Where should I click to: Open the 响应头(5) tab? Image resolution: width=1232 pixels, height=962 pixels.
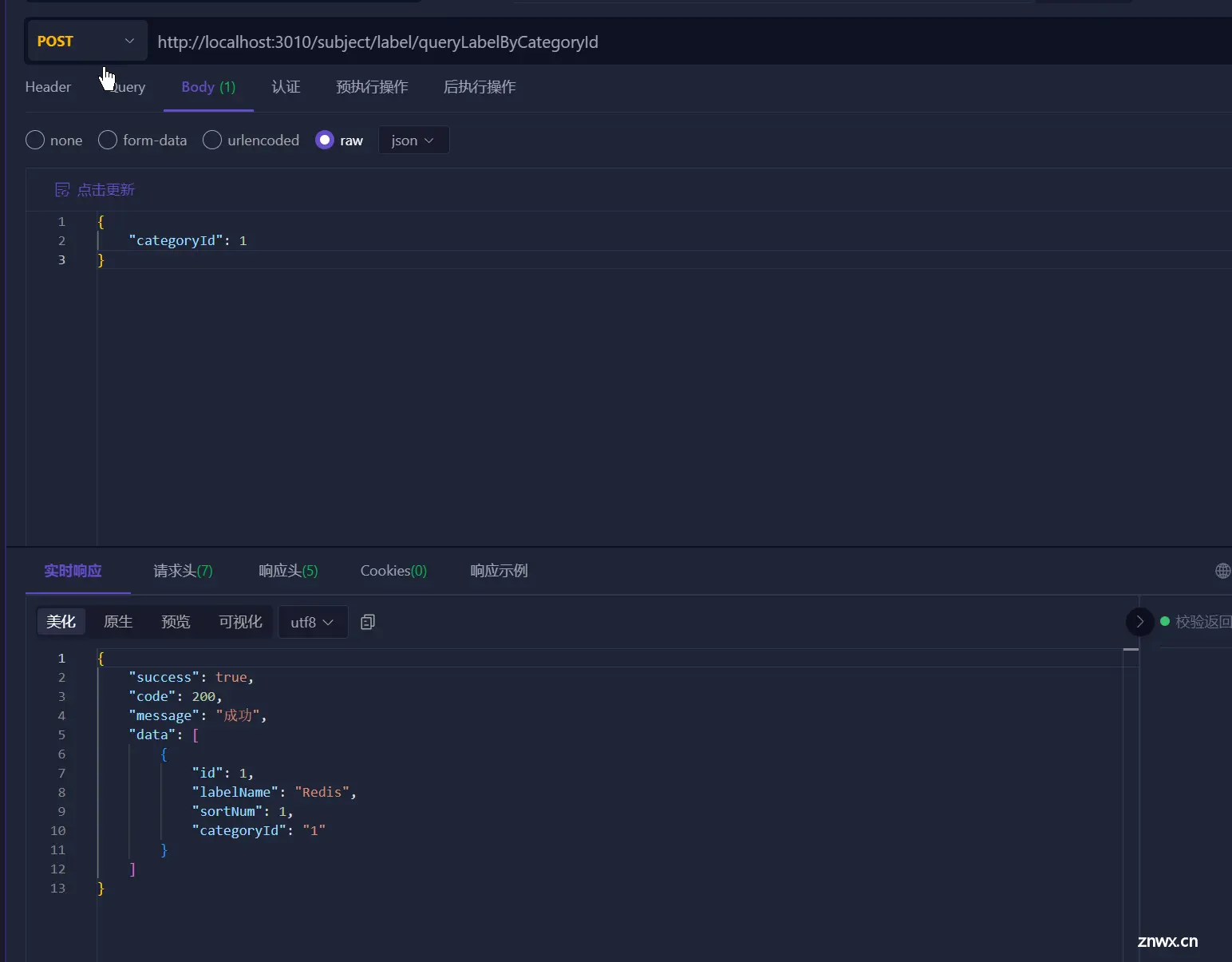point(288,571)
